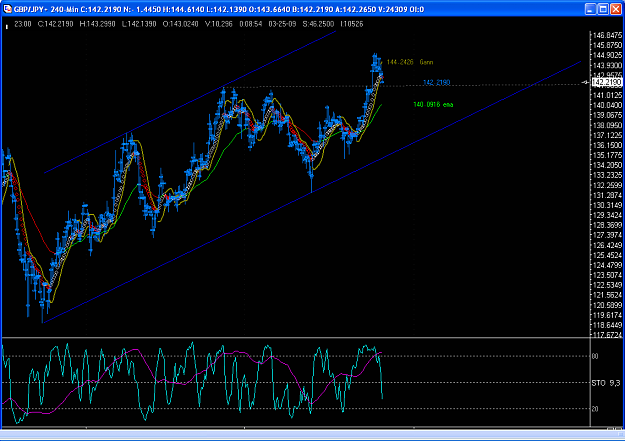625x441 pixels.
Task: Click the 138.0950 price axis label
Action: click(x=607, y=126)
